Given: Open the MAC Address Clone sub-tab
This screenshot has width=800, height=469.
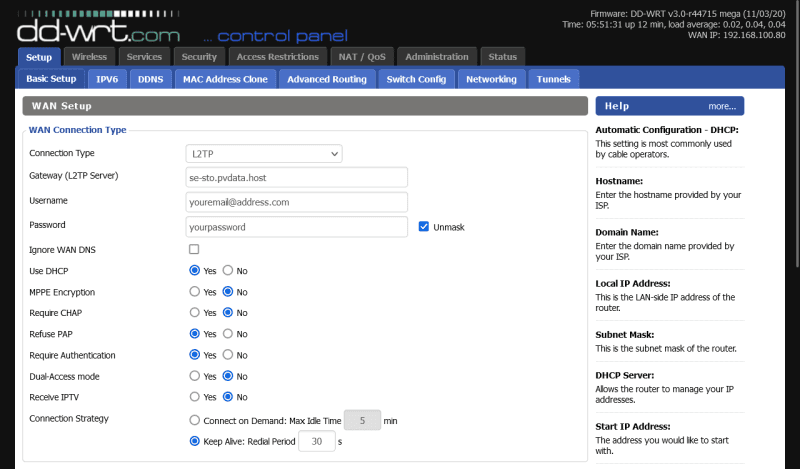Looking at the screenshot, I should [225, 79].
